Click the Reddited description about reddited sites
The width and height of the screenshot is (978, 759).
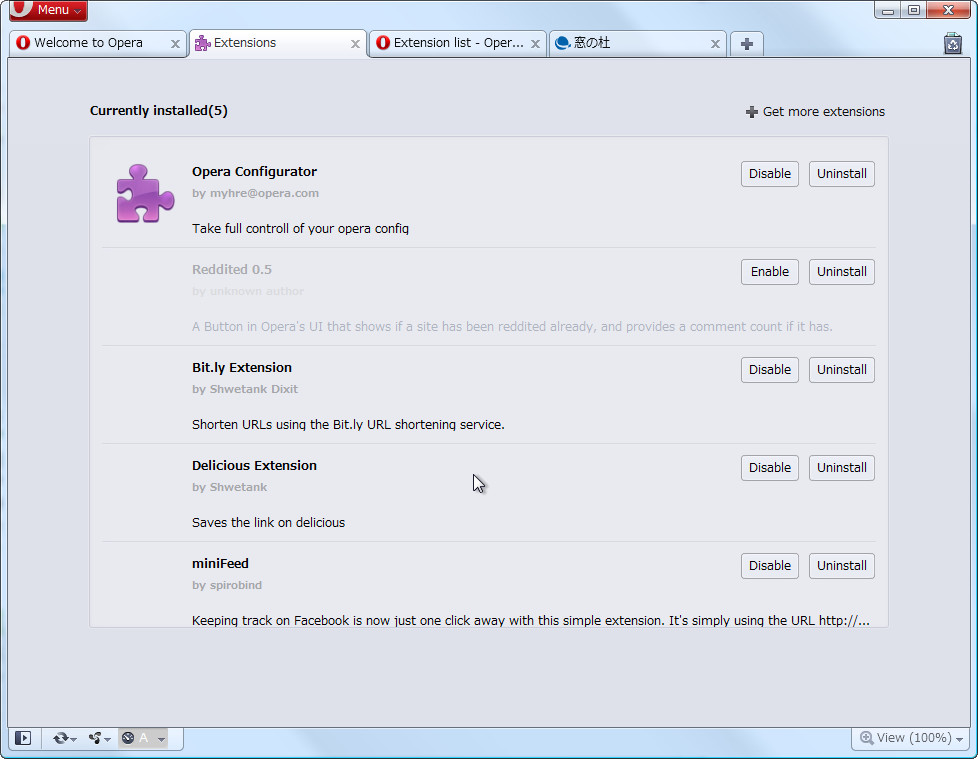coord(512,327)
